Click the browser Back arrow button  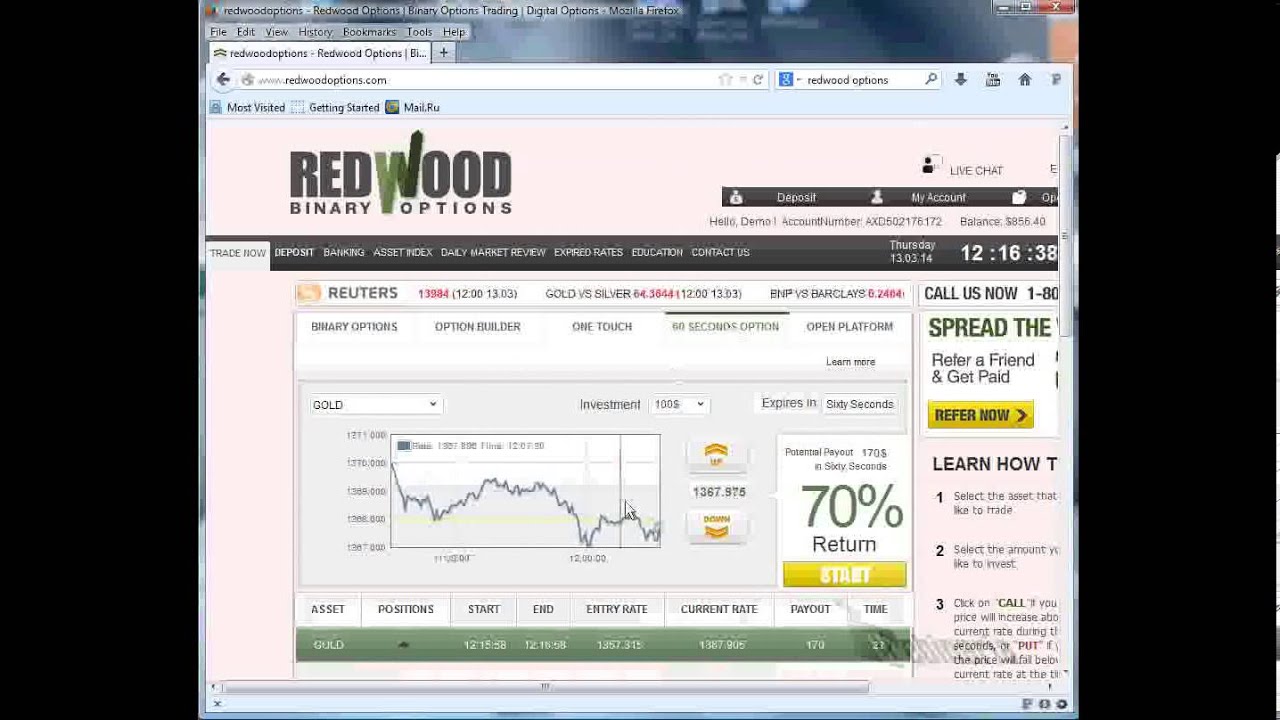coord(223,80)
